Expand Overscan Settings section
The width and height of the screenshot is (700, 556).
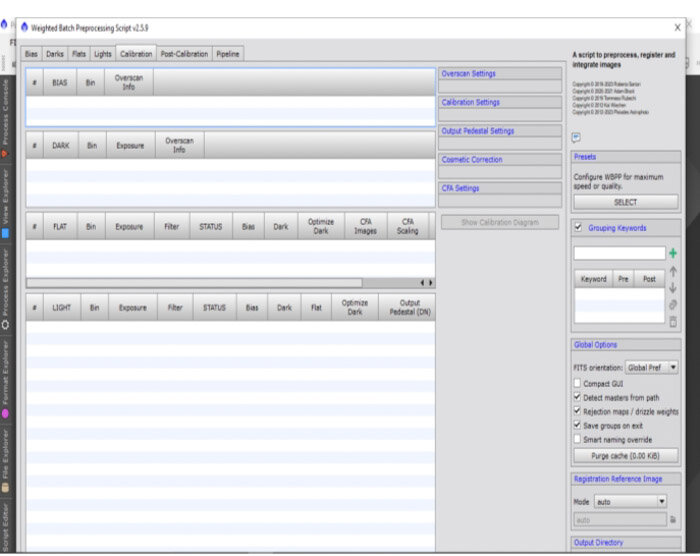(x=500, y=74)
